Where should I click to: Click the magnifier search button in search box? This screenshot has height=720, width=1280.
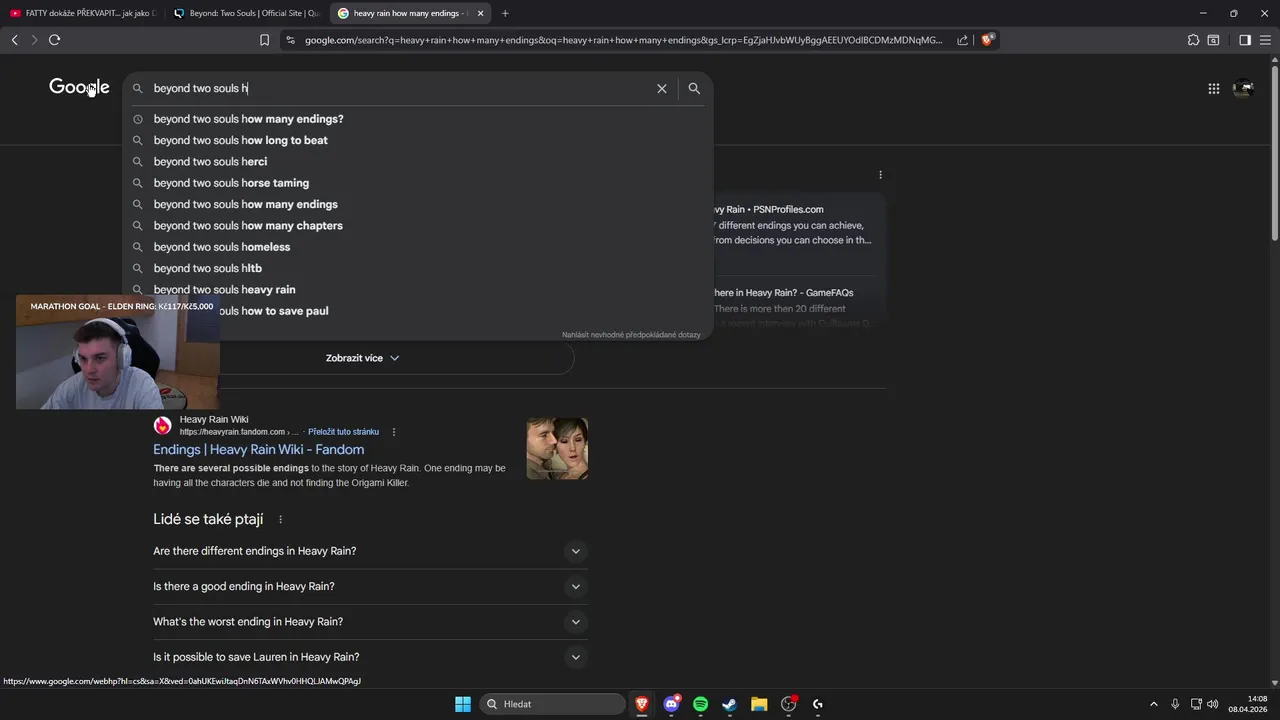click(694, 88)
